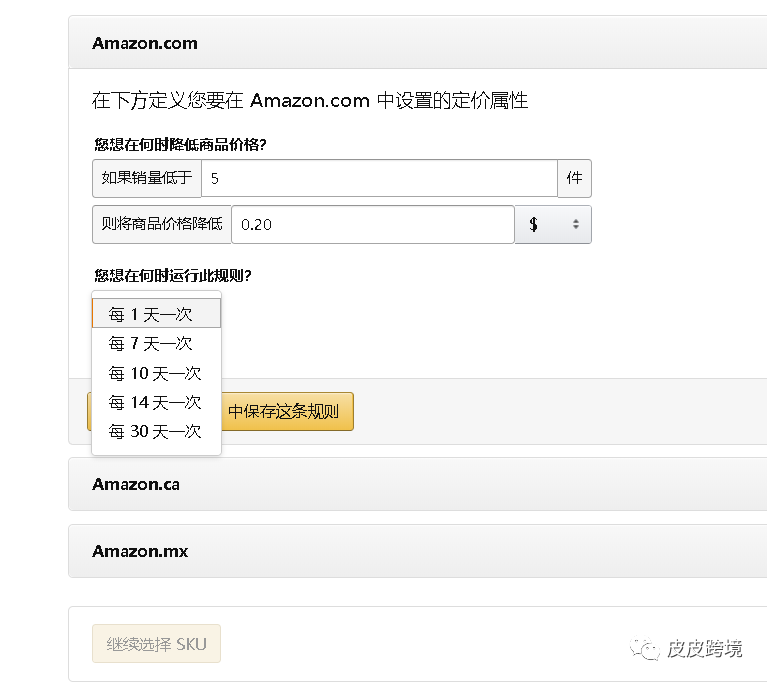Expand the Amazon.mx marketplace section
The image size is (767, 682).
[417, 551]
